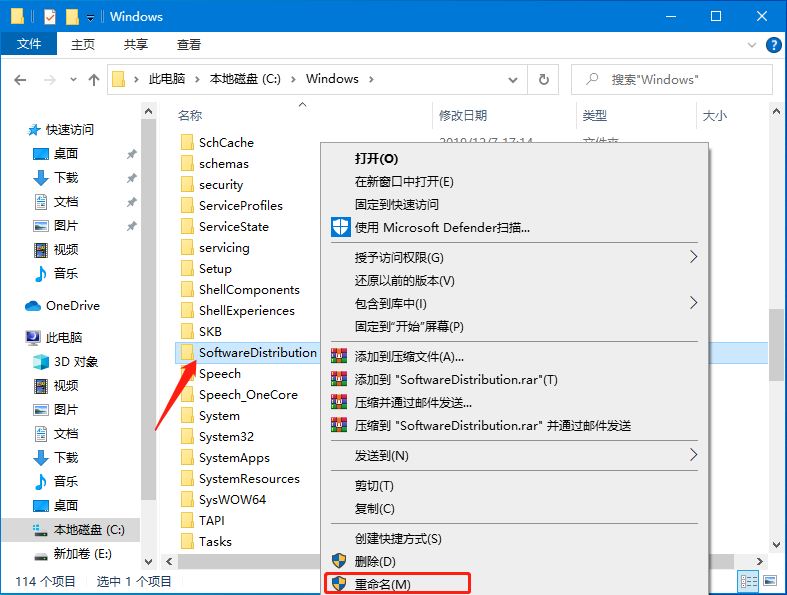Click shield icon beside 删除(D)
The height and width of the screenshot is (595, 787).
coord(339,561)
